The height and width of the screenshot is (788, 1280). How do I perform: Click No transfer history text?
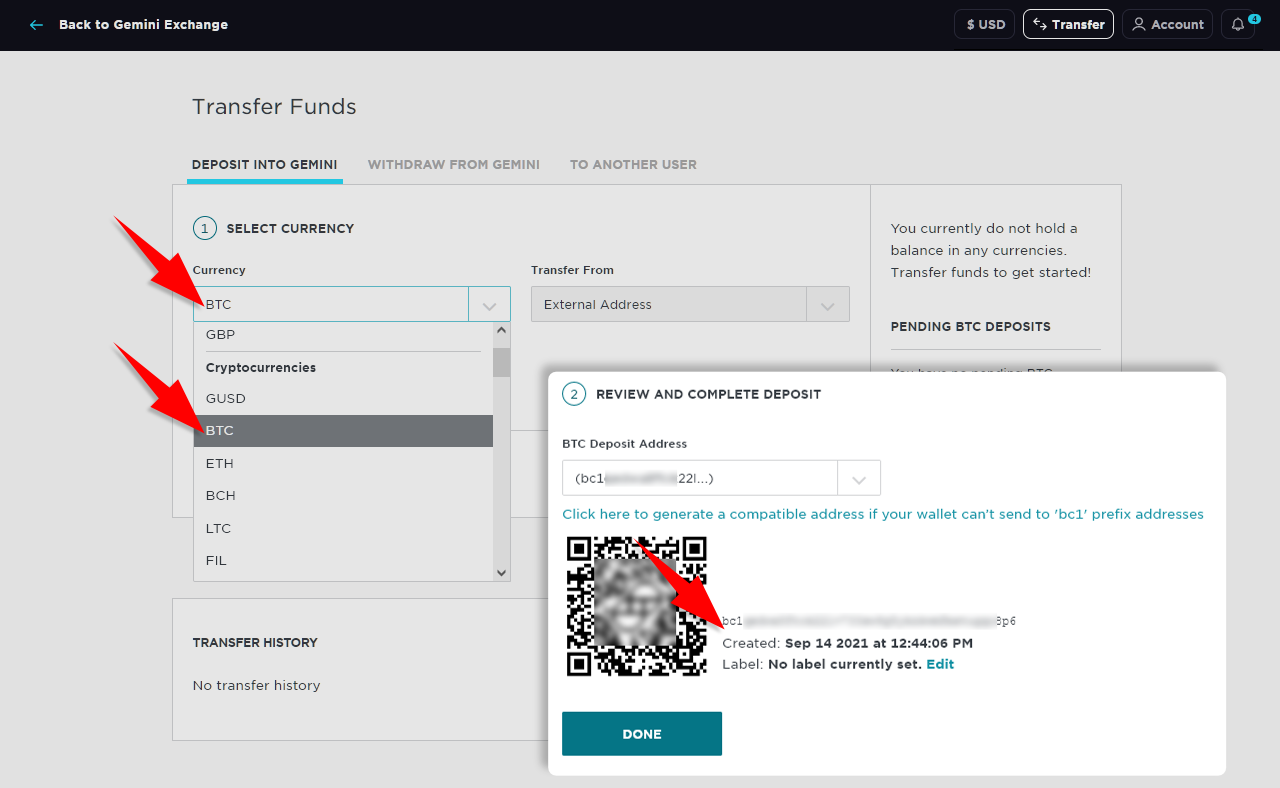[256, 685]
